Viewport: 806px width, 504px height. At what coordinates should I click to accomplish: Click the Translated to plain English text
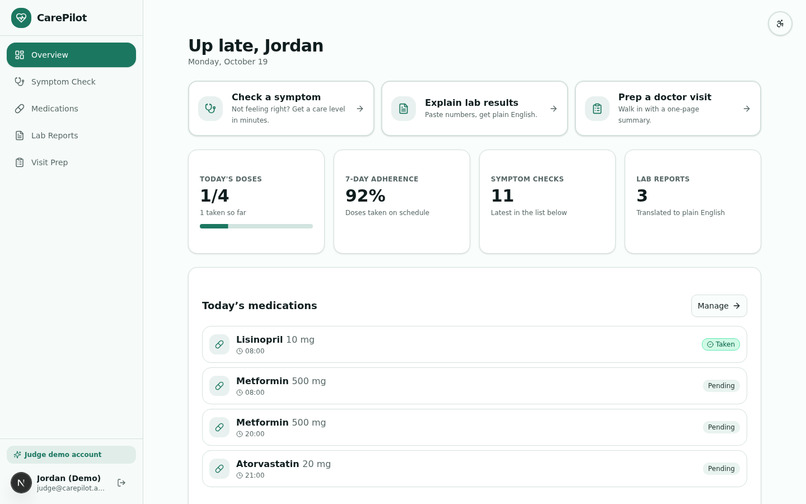(x=681, y=212)
